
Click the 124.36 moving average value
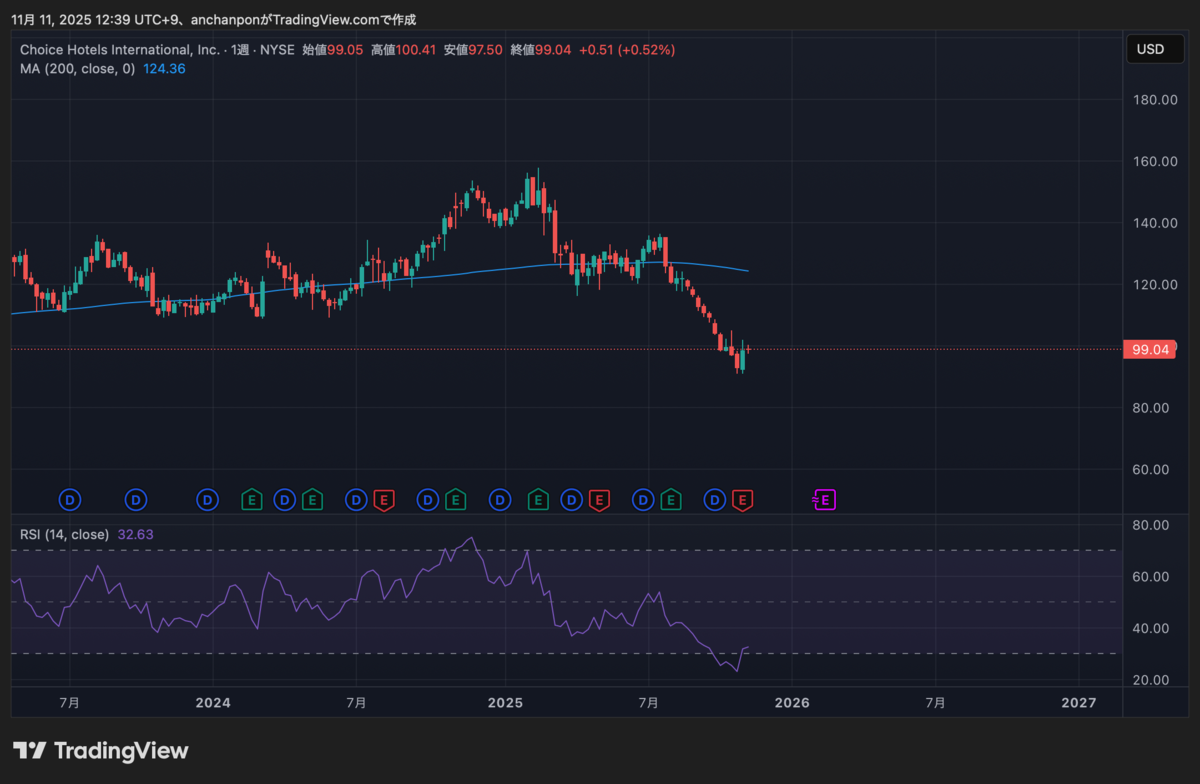tap(164, 69)
